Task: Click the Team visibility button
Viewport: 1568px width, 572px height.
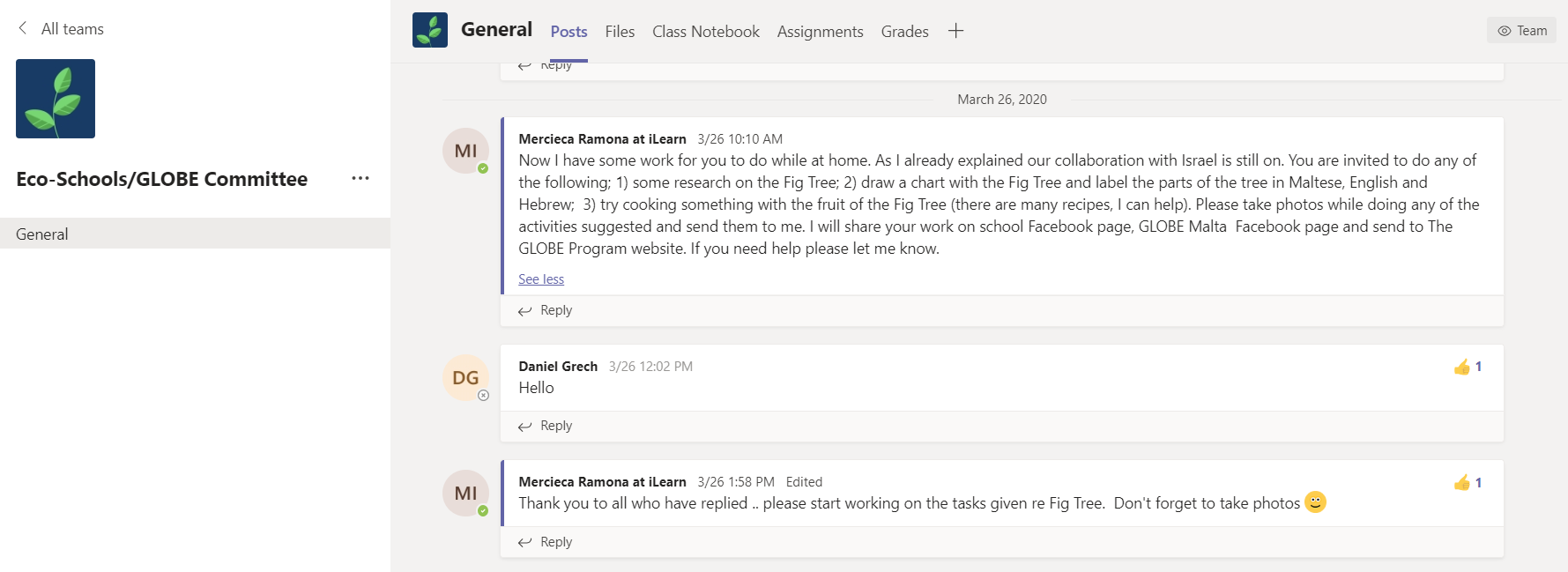Action: coord(1521,31)
